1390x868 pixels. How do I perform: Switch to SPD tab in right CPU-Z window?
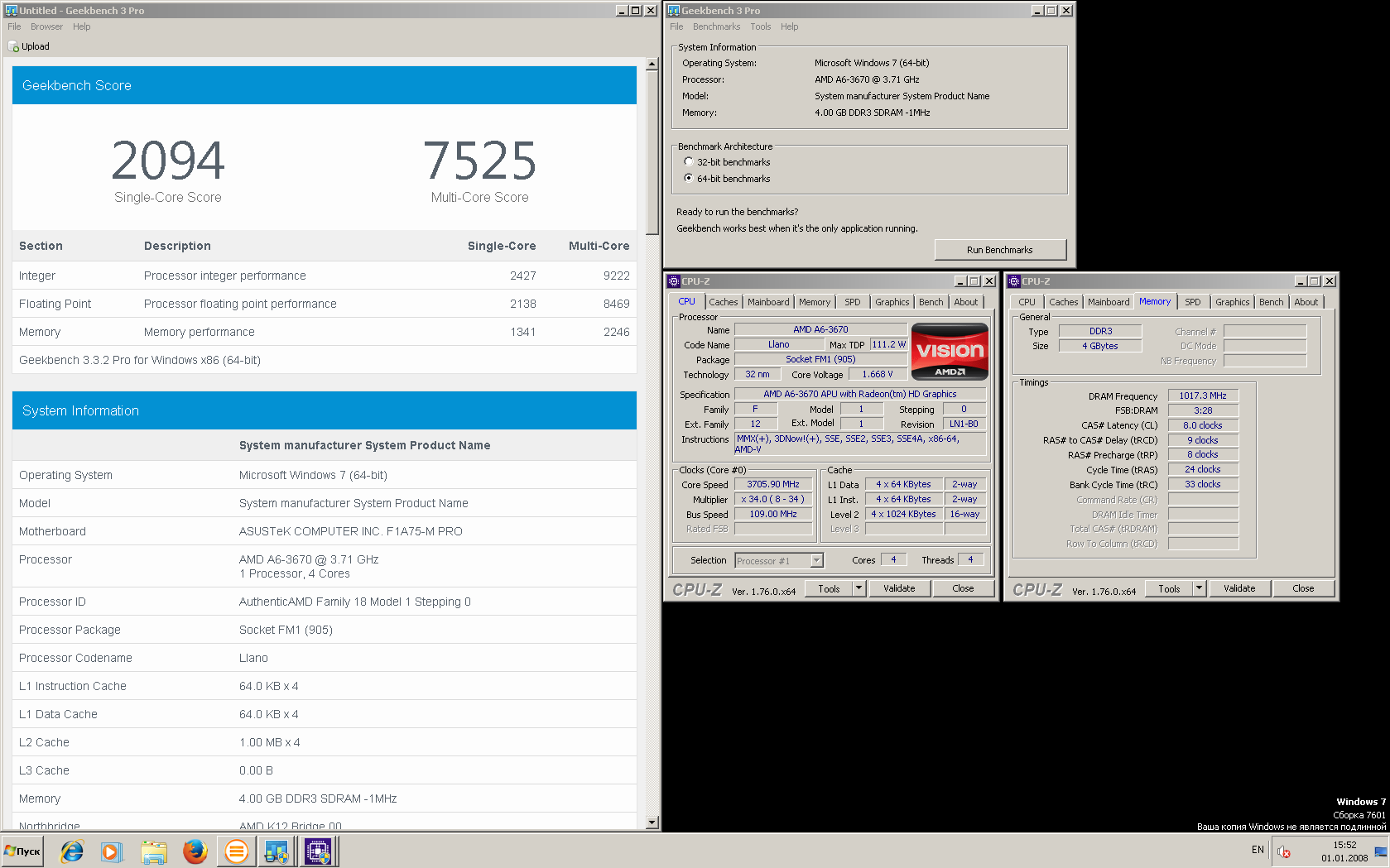pos(1192,302)
